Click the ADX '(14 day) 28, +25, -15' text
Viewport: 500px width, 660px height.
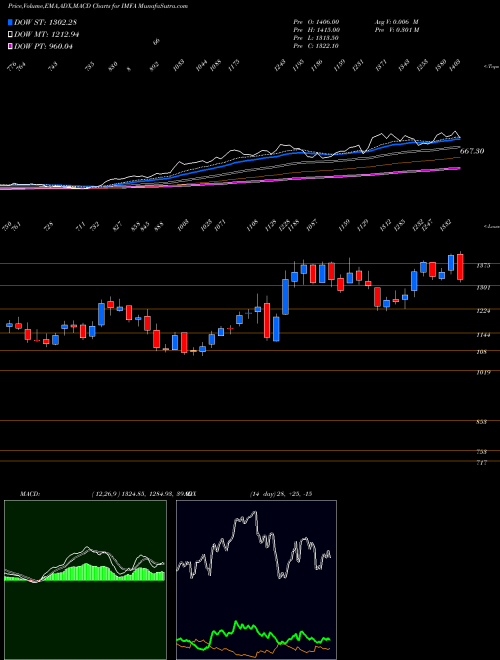click(x=280, y=493)
